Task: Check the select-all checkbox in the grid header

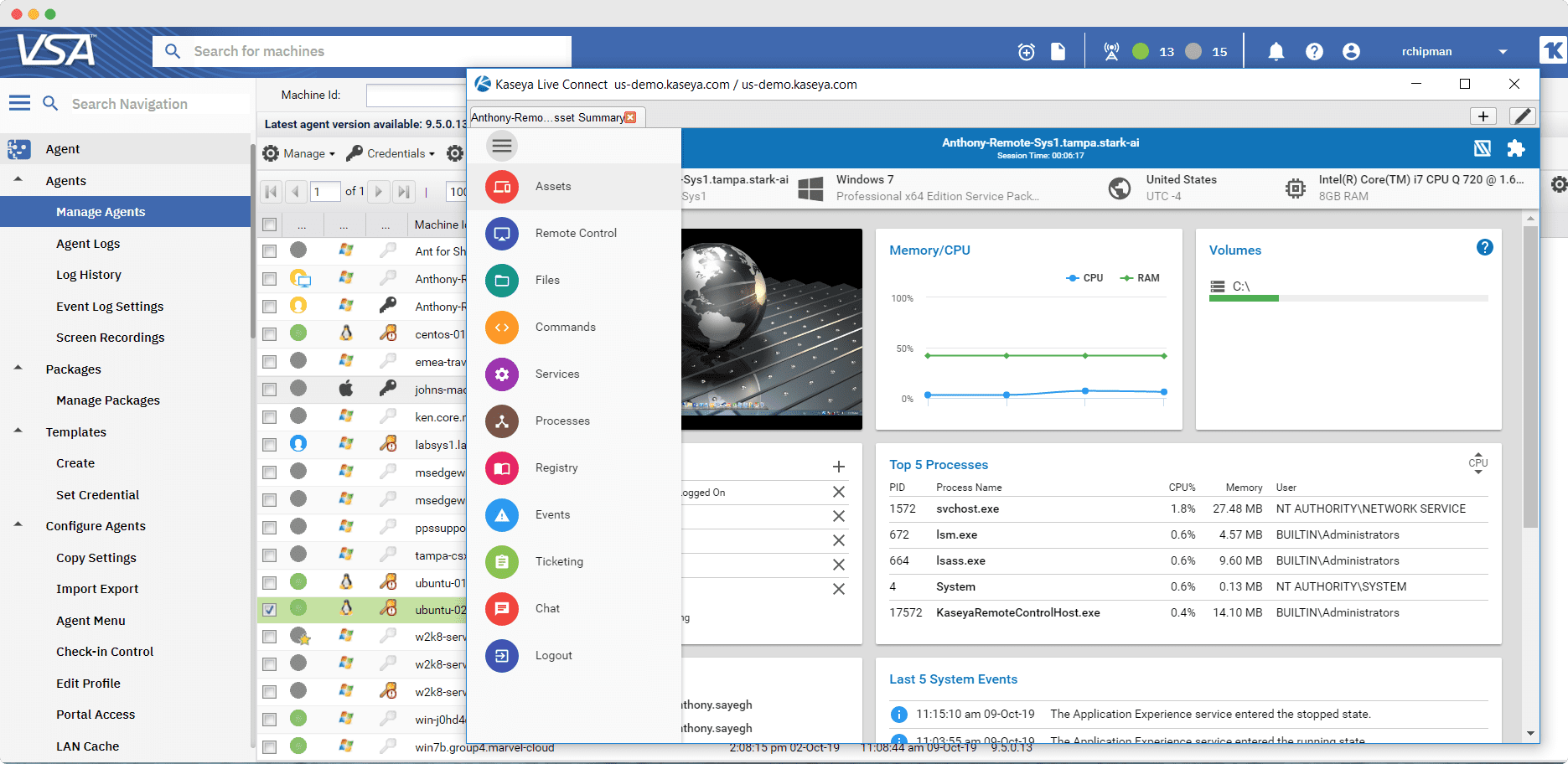Action: 269,225
